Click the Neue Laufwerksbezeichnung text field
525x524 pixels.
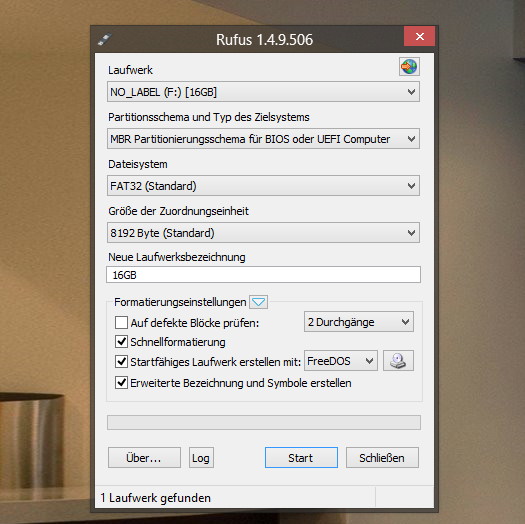pos(264,275)
